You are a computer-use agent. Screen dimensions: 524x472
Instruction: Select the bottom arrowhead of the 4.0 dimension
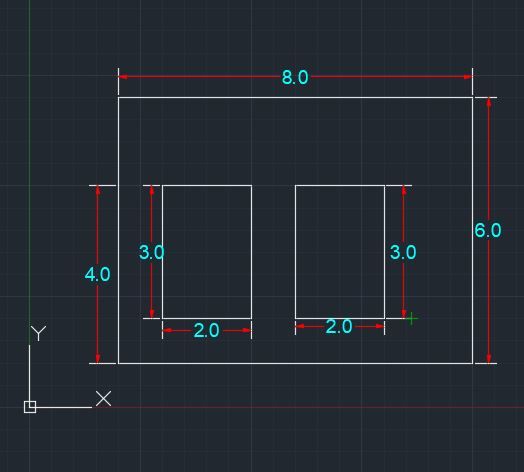coord(98,359)
